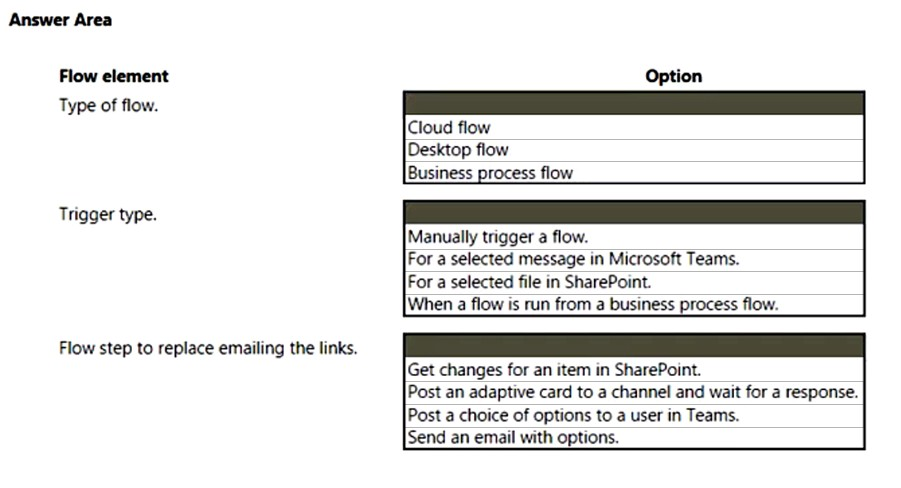901x488 pixels.
Task: Select Manually trigger a flow
Action: [x=634, y=237]
